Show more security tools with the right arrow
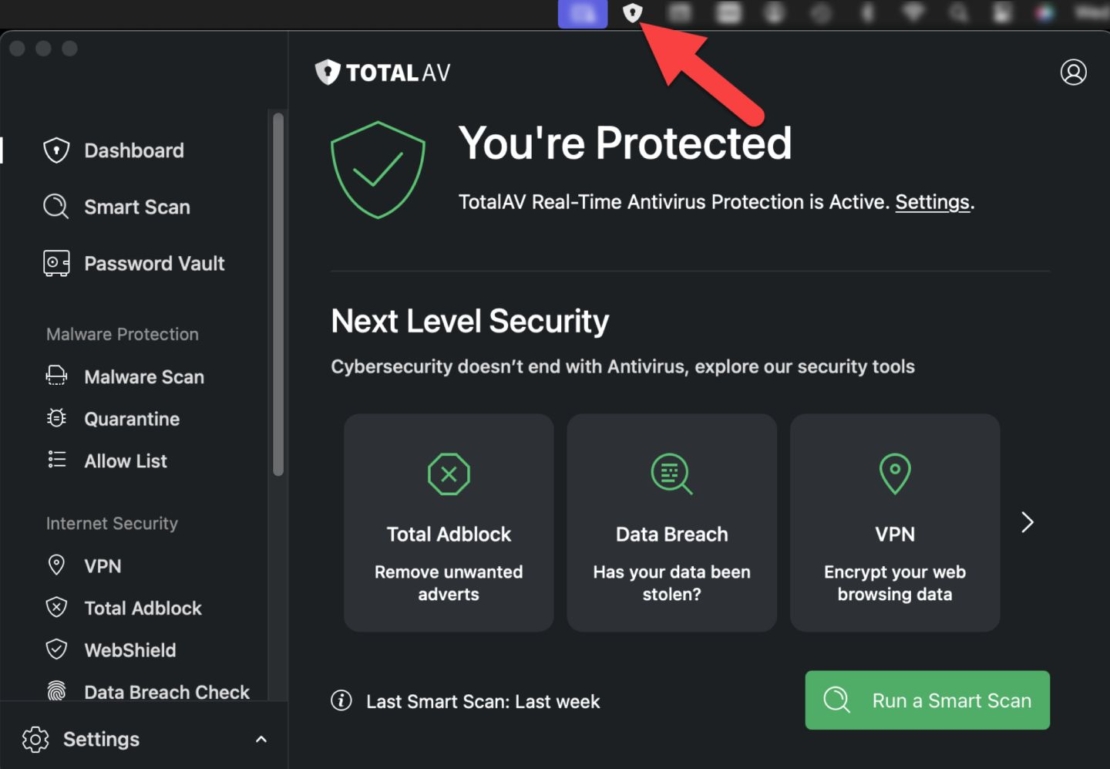Viewport: 1110px width, 769px height. pos(1027,521)
